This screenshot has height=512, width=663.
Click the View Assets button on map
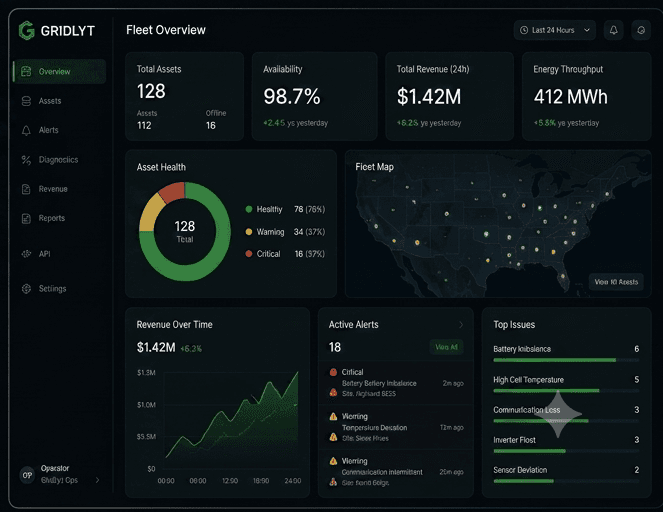pyautogui.click(x=616, y=282)
